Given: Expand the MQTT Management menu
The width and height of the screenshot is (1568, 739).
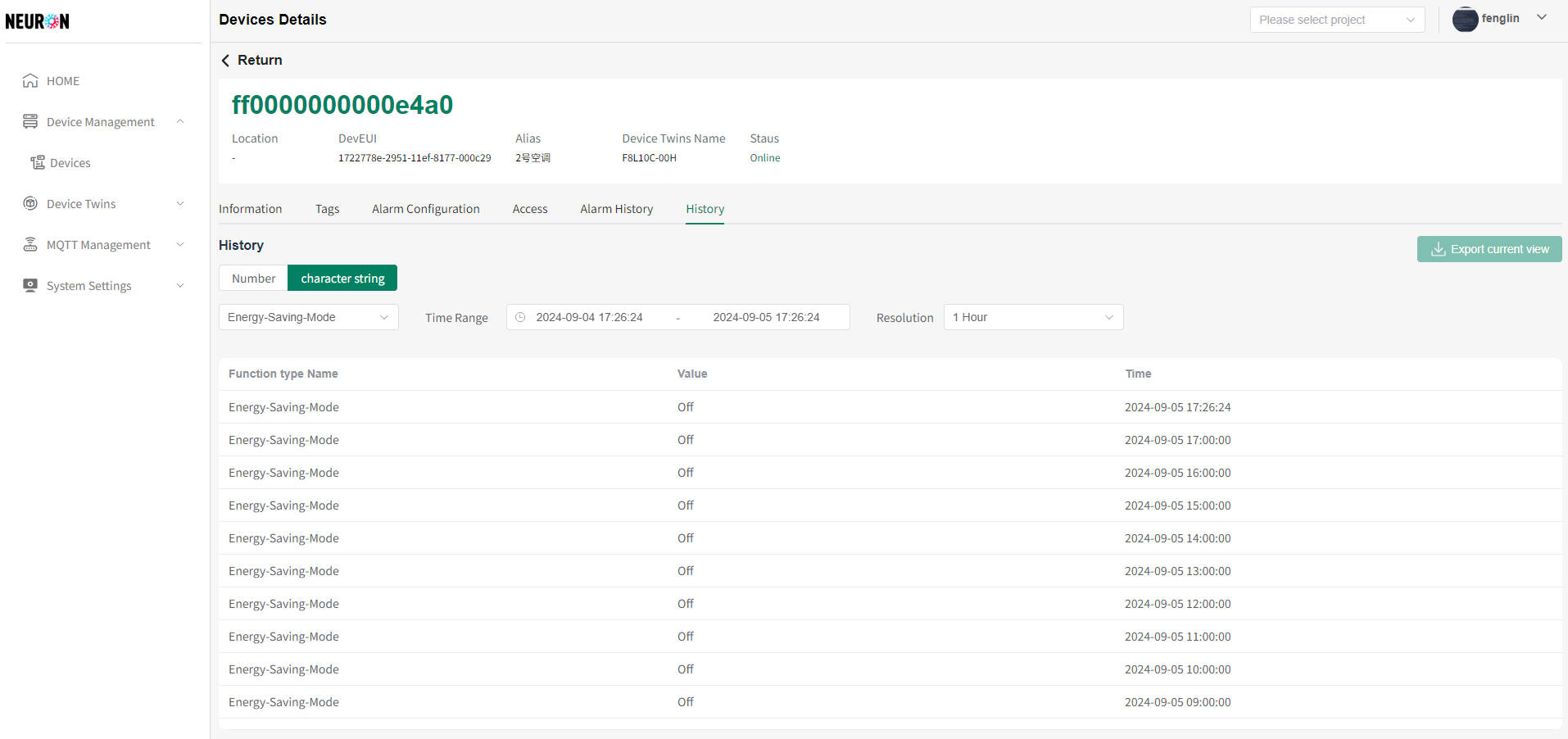Looking at the screenshot, I should pyautogui.click(x=180, y=244).
